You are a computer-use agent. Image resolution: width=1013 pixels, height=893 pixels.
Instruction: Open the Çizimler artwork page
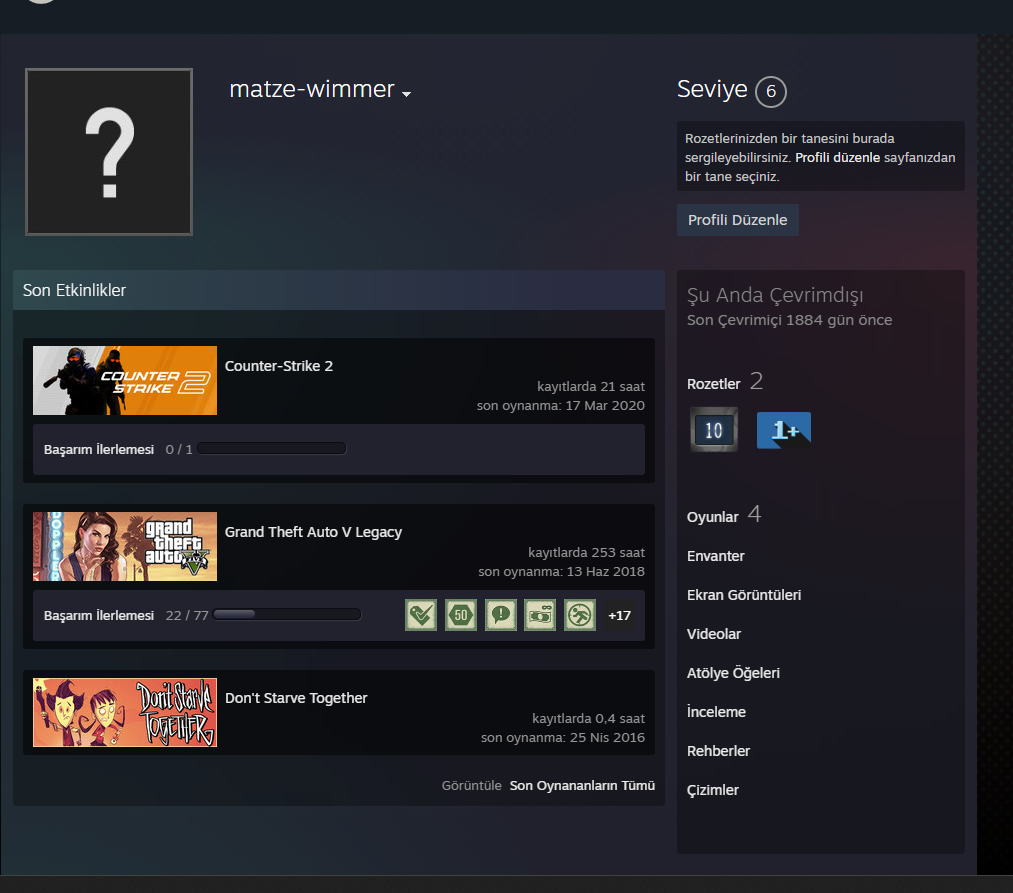pos(713,790)
